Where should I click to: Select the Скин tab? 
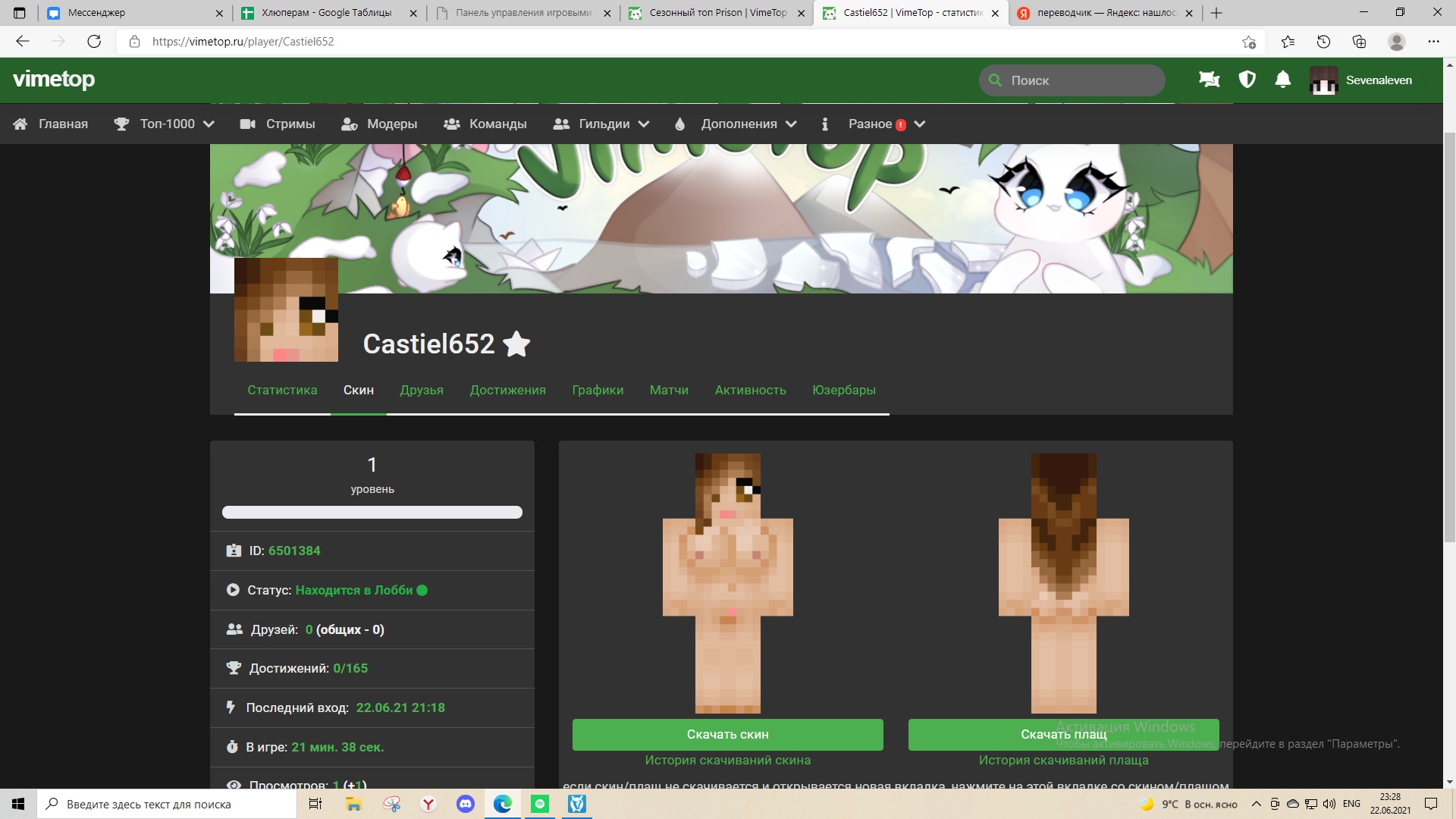tap(359, 390)
